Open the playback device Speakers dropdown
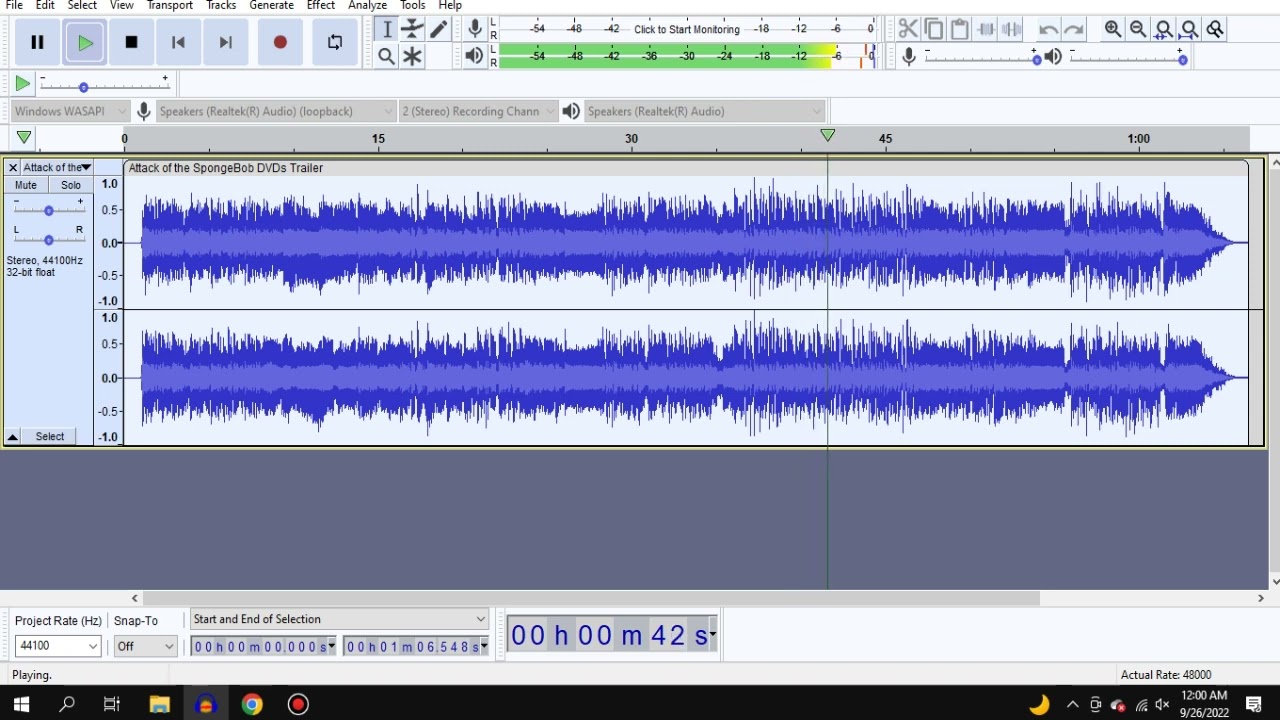The height and width of the screenshot is (720, 1280). (704, 111)
